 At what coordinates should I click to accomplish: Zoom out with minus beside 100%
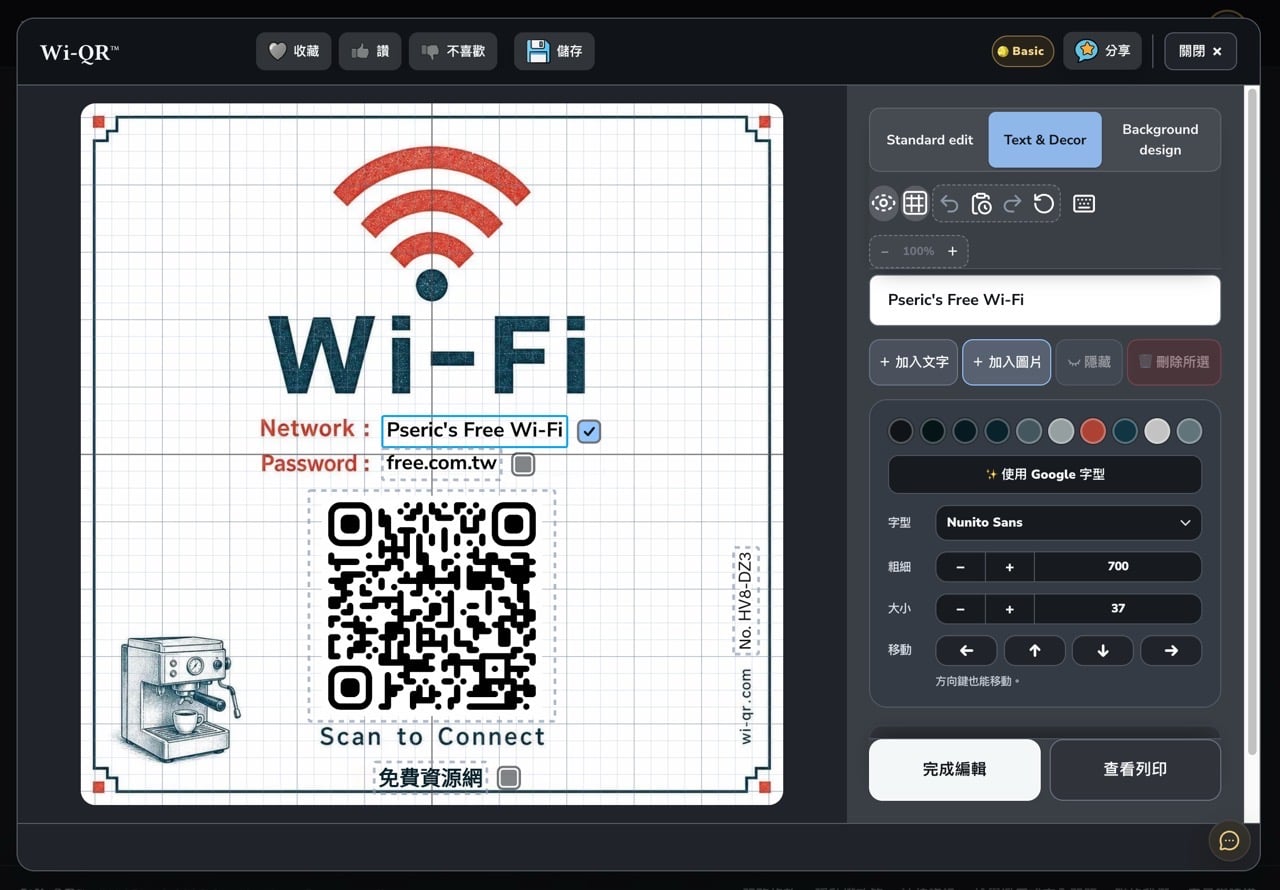pos(885,251)
